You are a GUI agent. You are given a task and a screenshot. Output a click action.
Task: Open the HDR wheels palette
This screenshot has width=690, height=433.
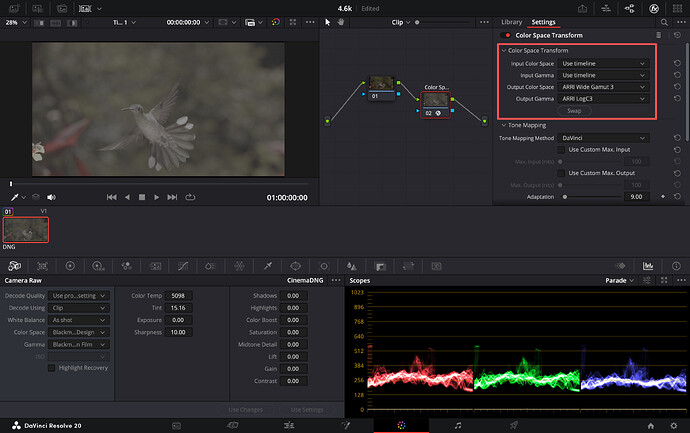click(x=98, y=266)
